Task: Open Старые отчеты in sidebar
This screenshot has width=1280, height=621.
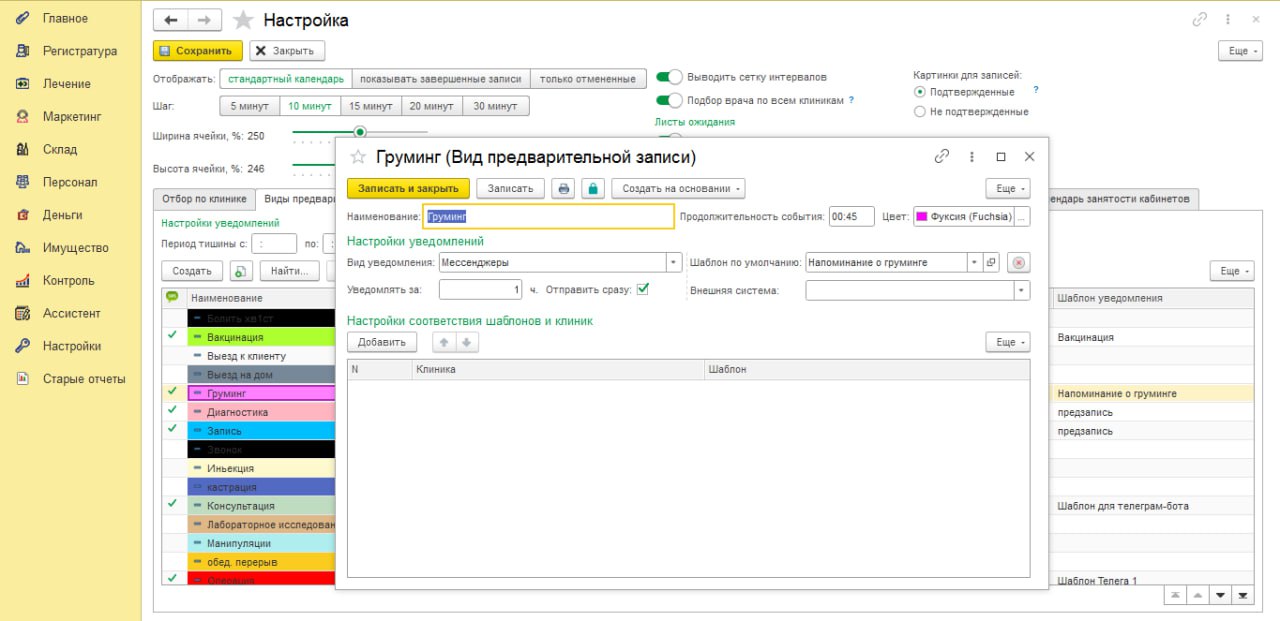Action: 84,379
